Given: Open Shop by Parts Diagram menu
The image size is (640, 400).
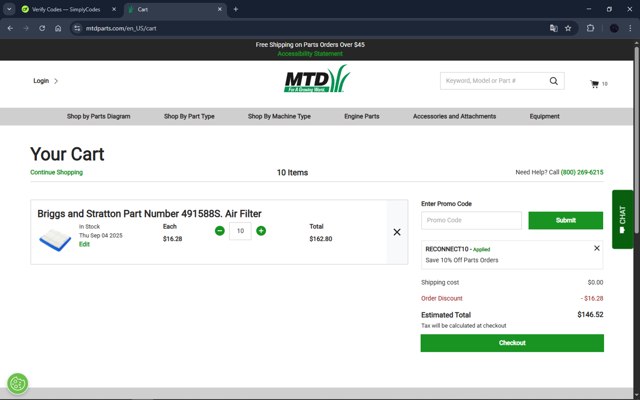Looking at the screenshot, I should 98,116.
